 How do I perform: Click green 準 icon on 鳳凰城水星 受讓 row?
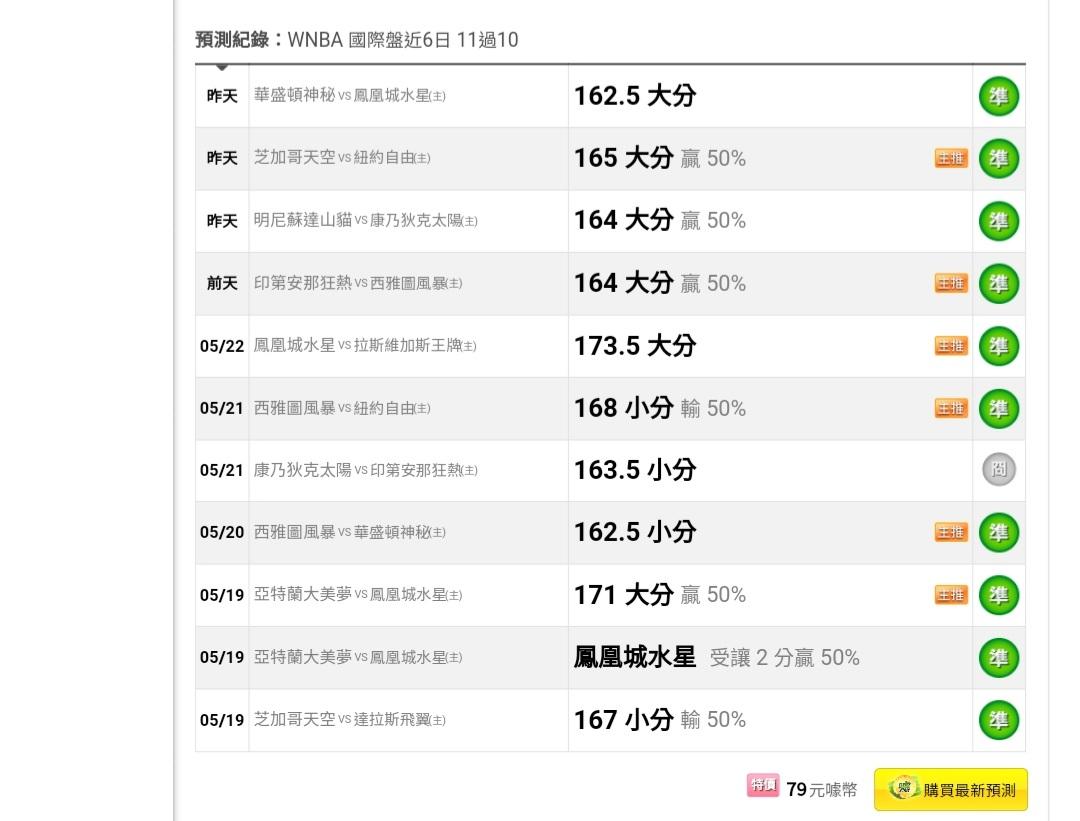(x=998, y=658)
